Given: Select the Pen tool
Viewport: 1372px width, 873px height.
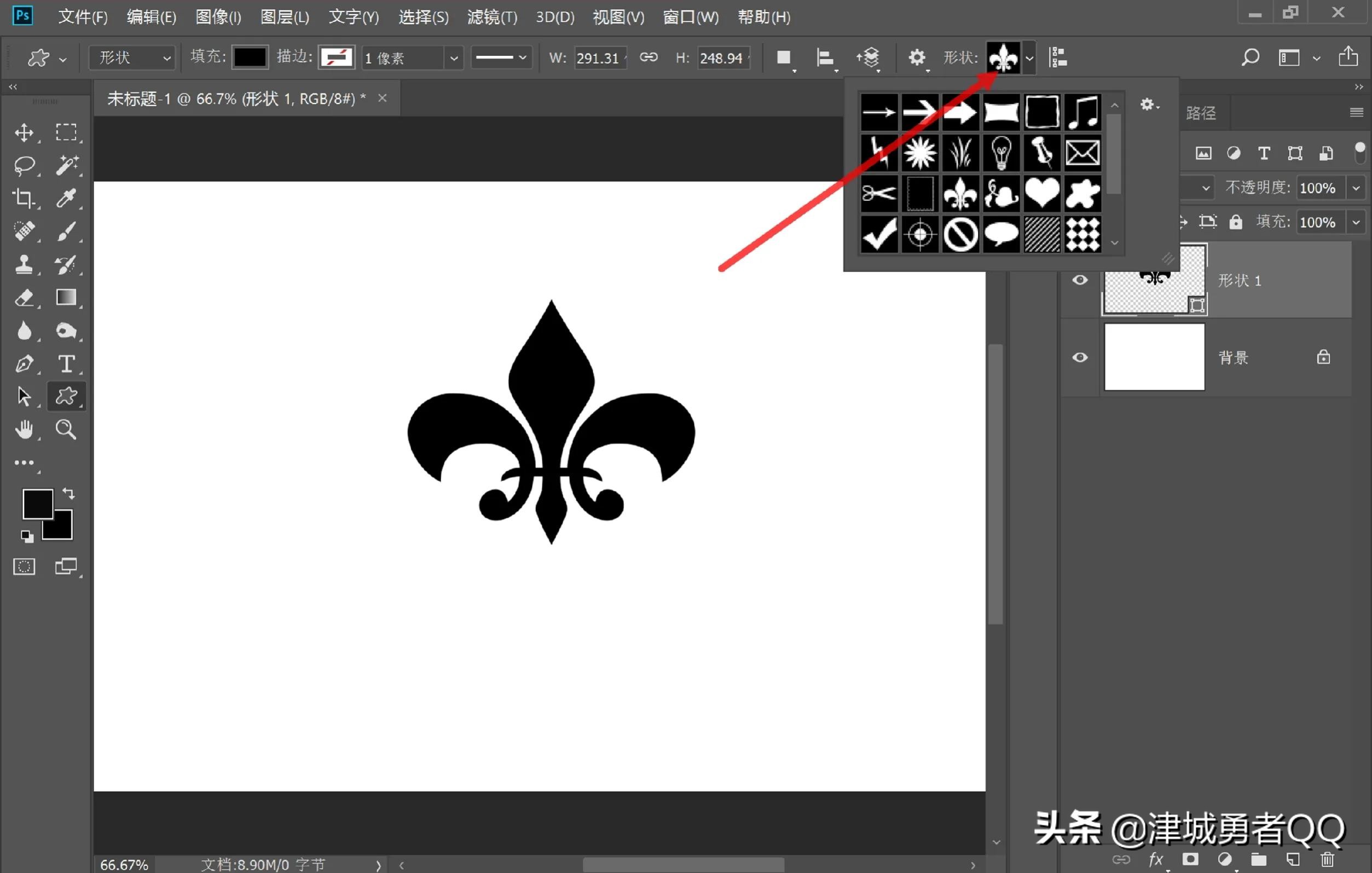Looking at the screenshot, I should click(x=25, y=363).
